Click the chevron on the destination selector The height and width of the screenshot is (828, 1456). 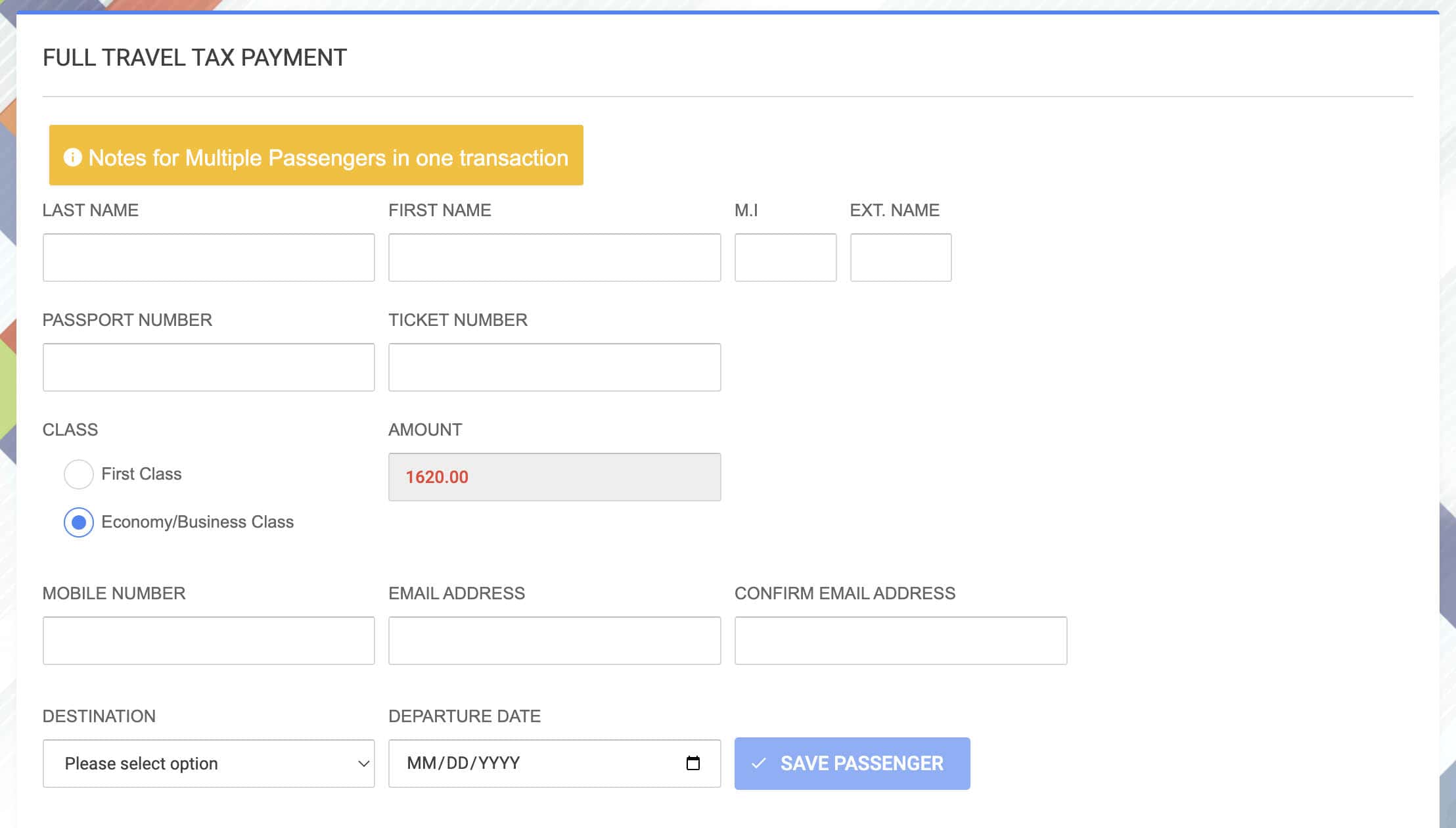(x=363, y=763)
